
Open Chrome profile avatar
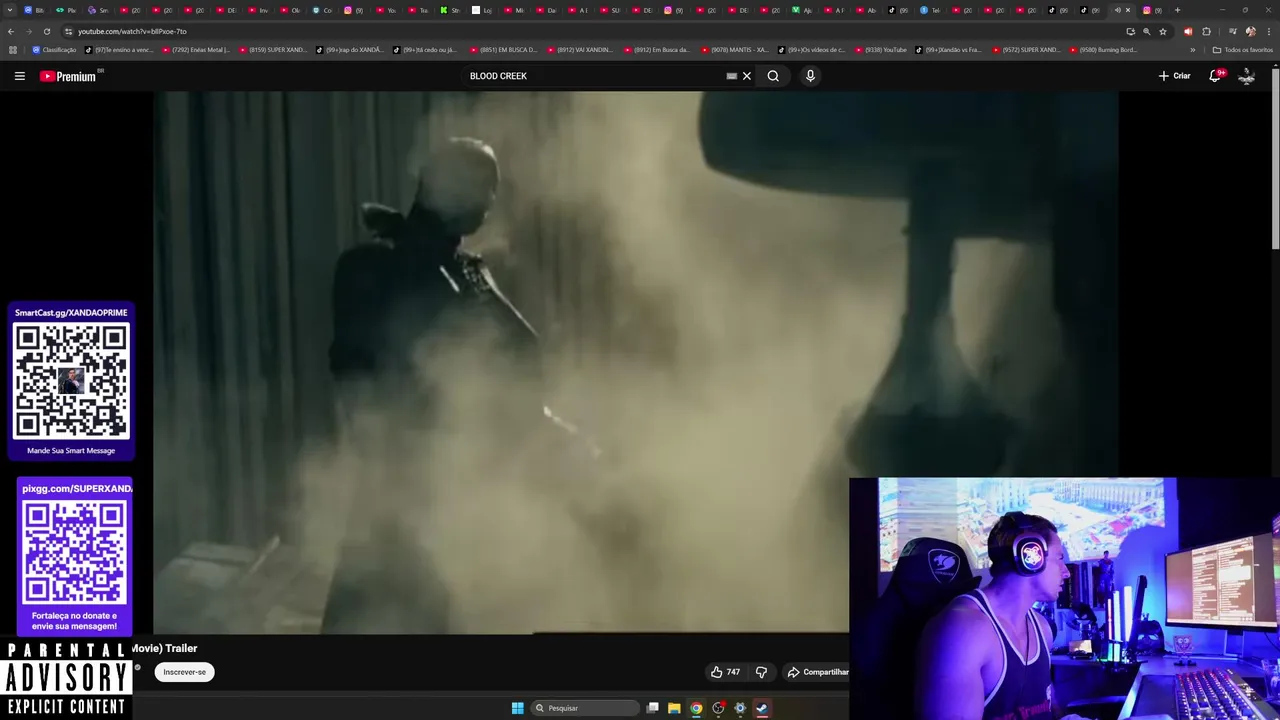(x=1250, y=31)
